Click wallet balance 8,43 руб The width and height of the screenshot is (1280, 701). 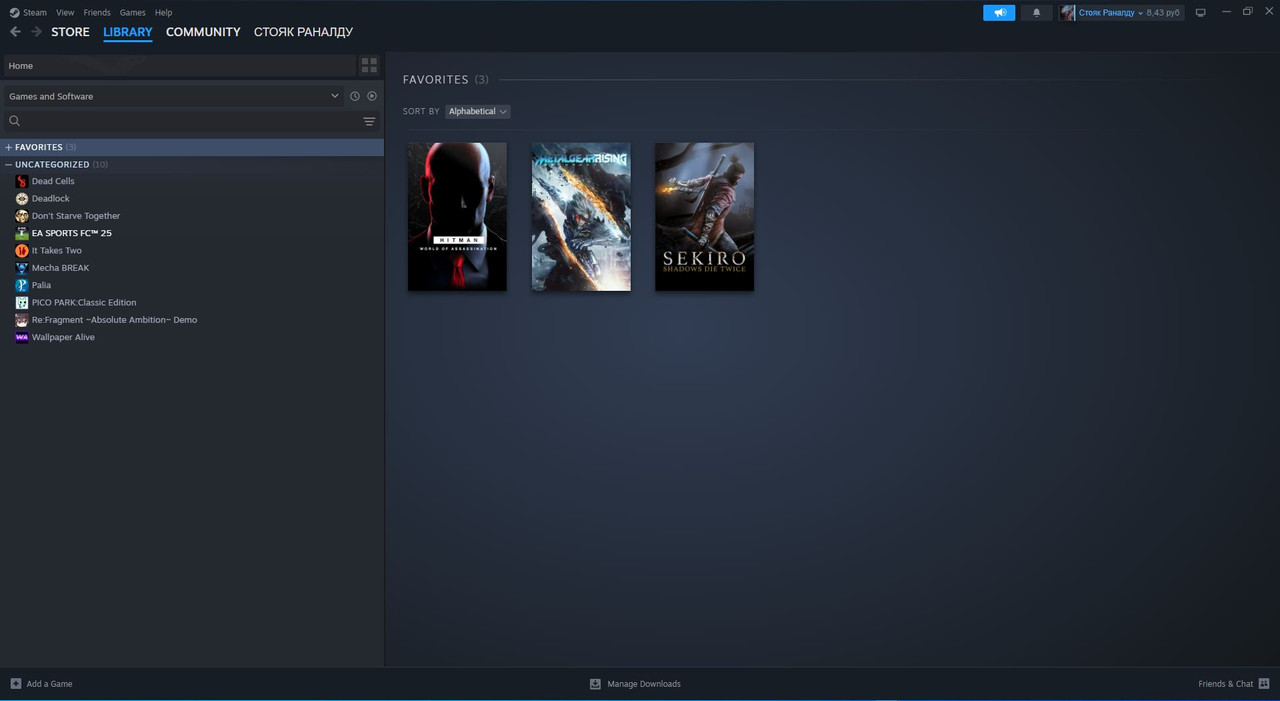coord(1163,13)
